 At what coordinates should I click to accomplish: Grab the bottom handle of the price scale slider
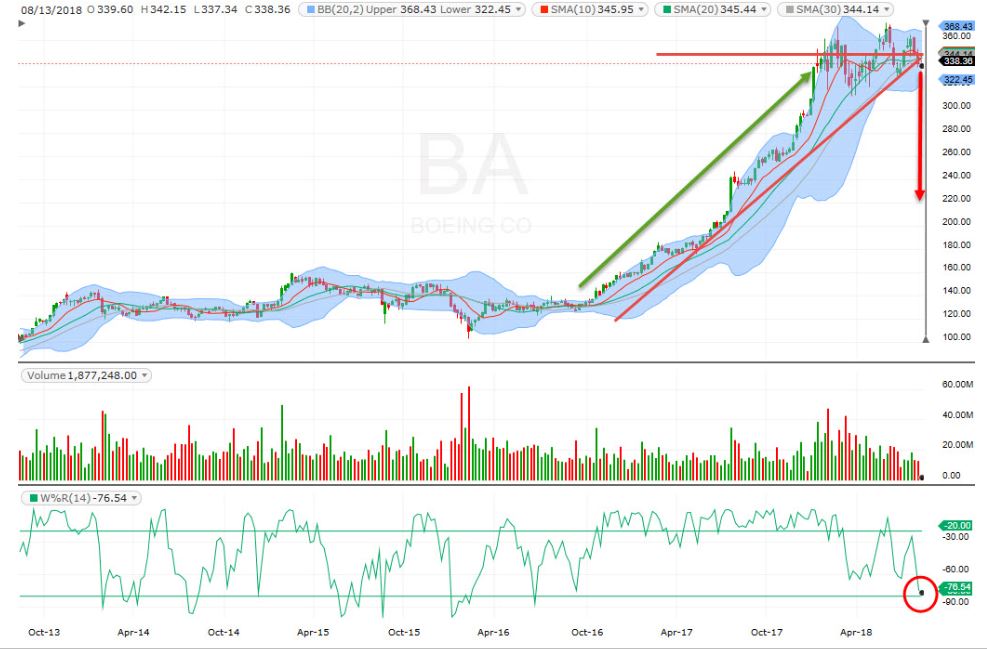[925, 339]
